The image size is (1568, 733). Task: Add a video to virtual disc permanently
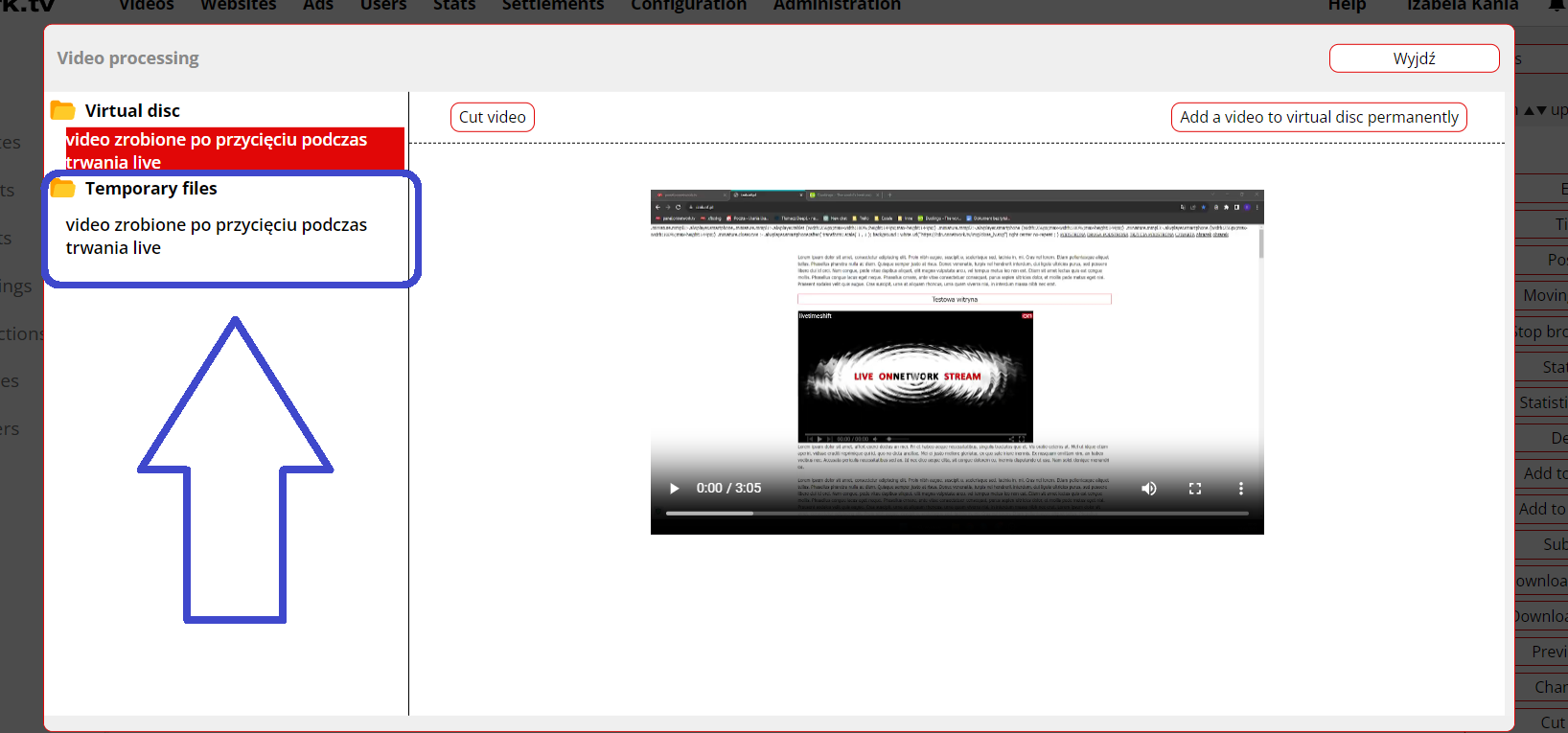[x=1319, y=117]
